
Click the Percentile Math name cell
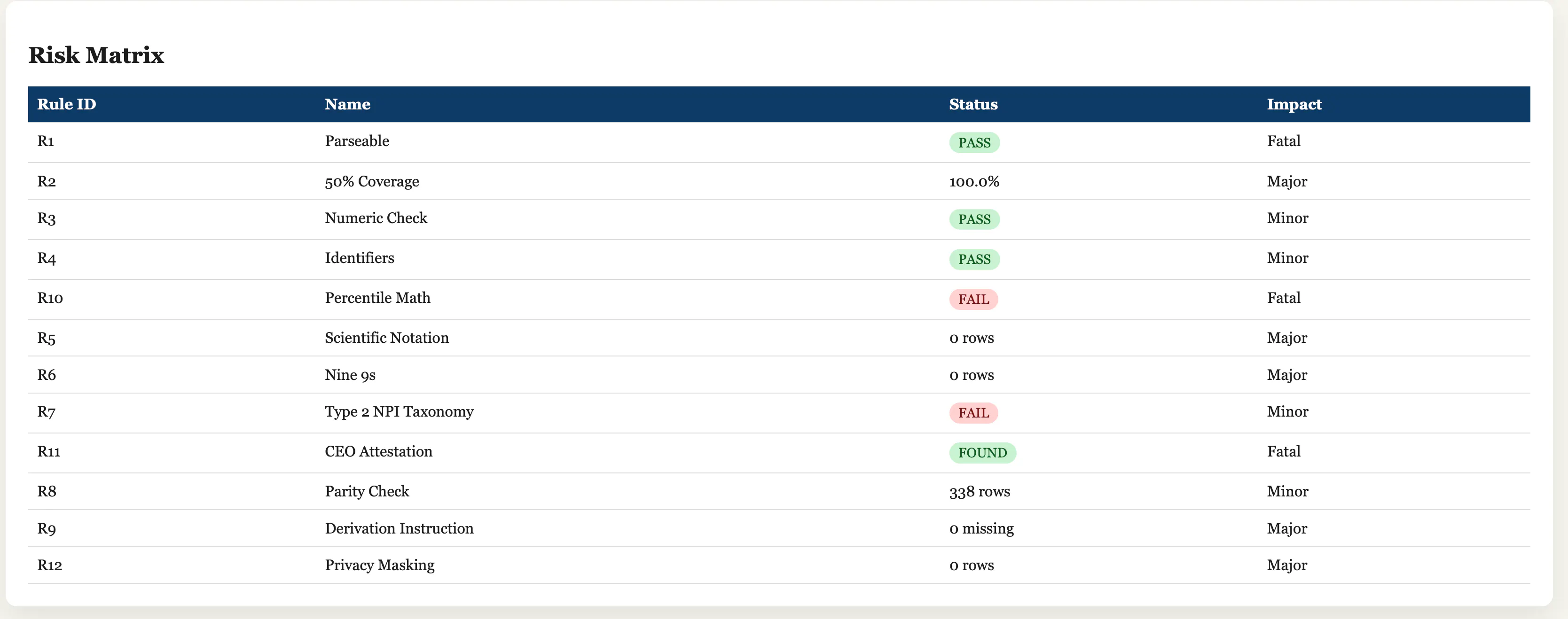[377, 298]
